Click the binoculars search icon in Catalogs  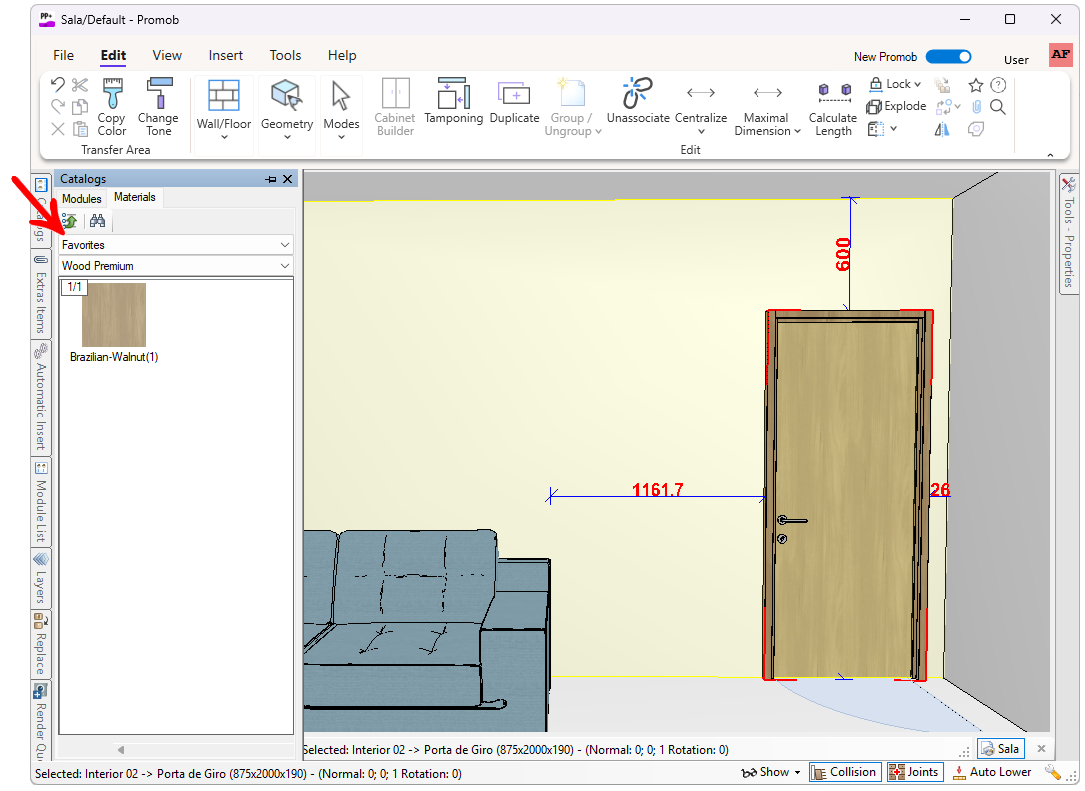click(97, 221)
